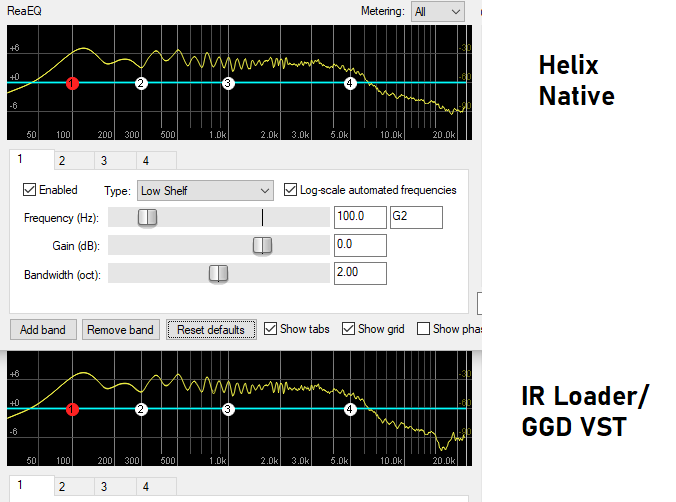Click band 3 node in top EQ graph
The height and width of the screenshot is (502, 676).
click(228, 84)
